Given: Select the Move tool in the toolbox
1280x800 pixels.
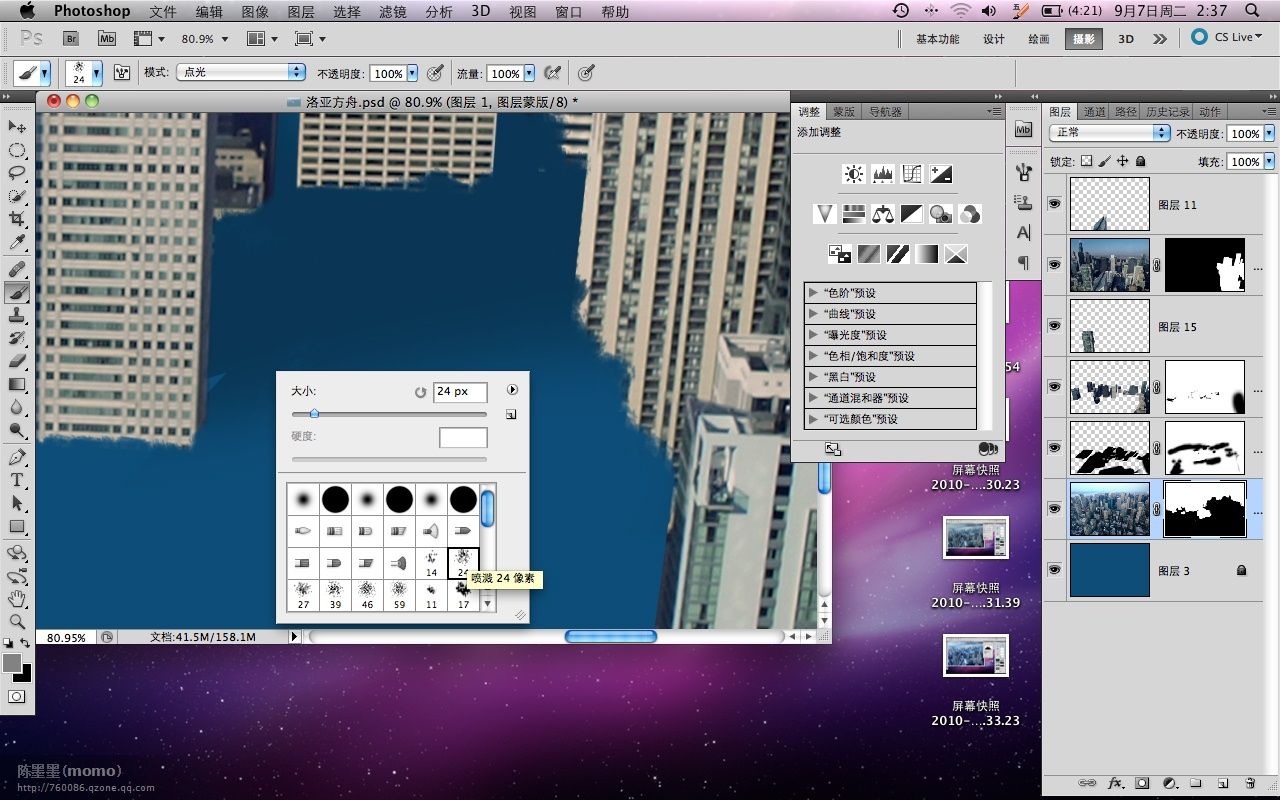Looking at the screenshot, I should pos(17,126).
